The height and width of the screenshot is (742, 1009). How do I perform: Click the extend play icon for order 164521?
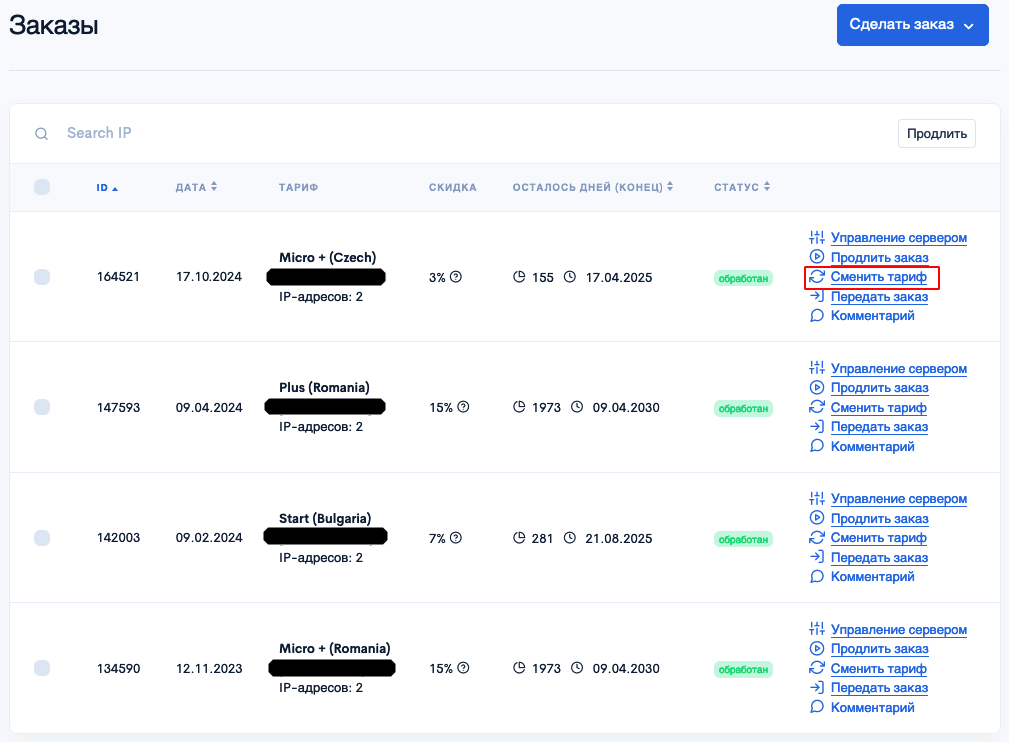click(817, 257)
